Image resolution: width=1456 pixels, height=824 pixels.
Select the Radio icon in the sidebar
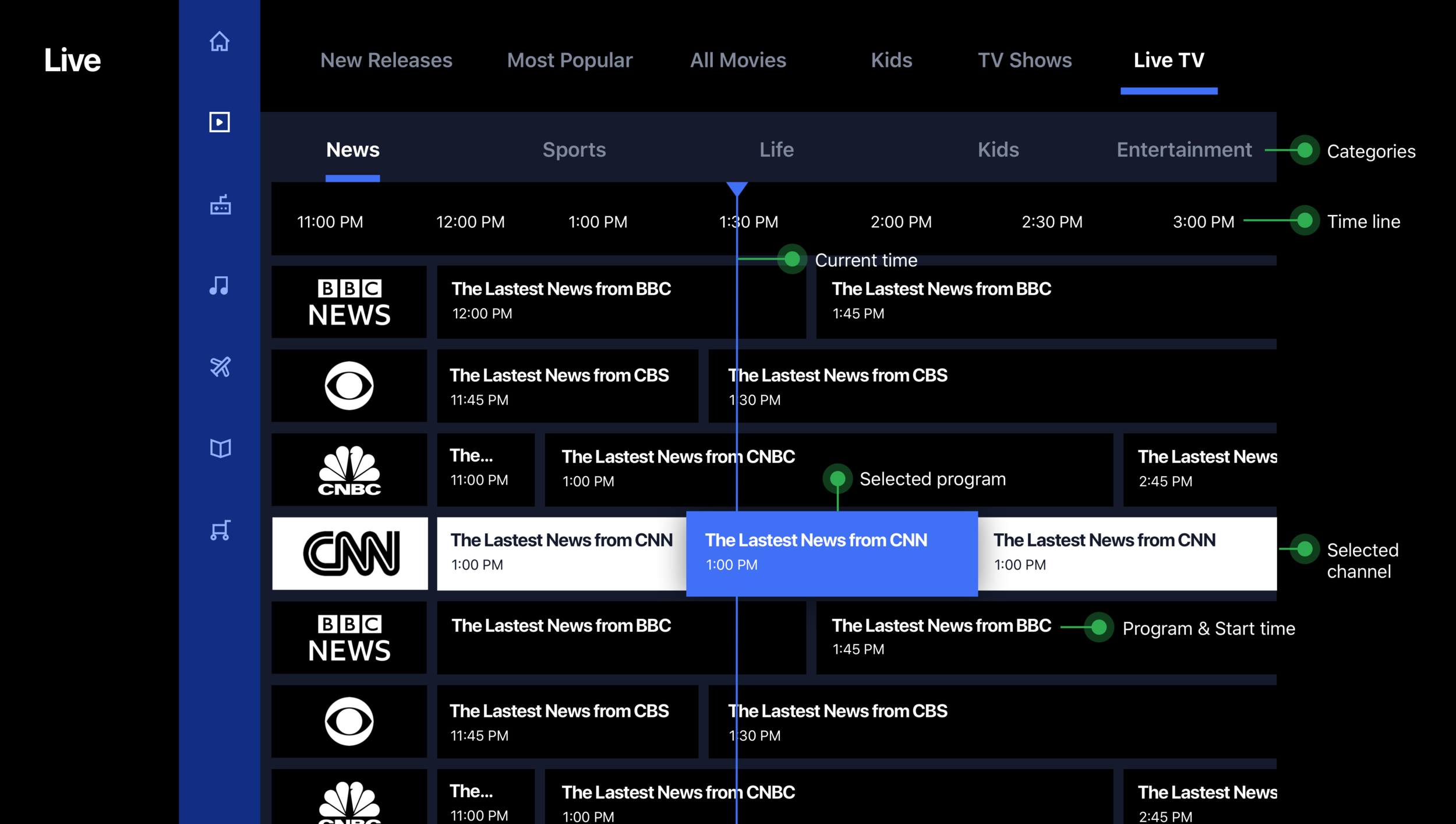(x=220, y=205)
